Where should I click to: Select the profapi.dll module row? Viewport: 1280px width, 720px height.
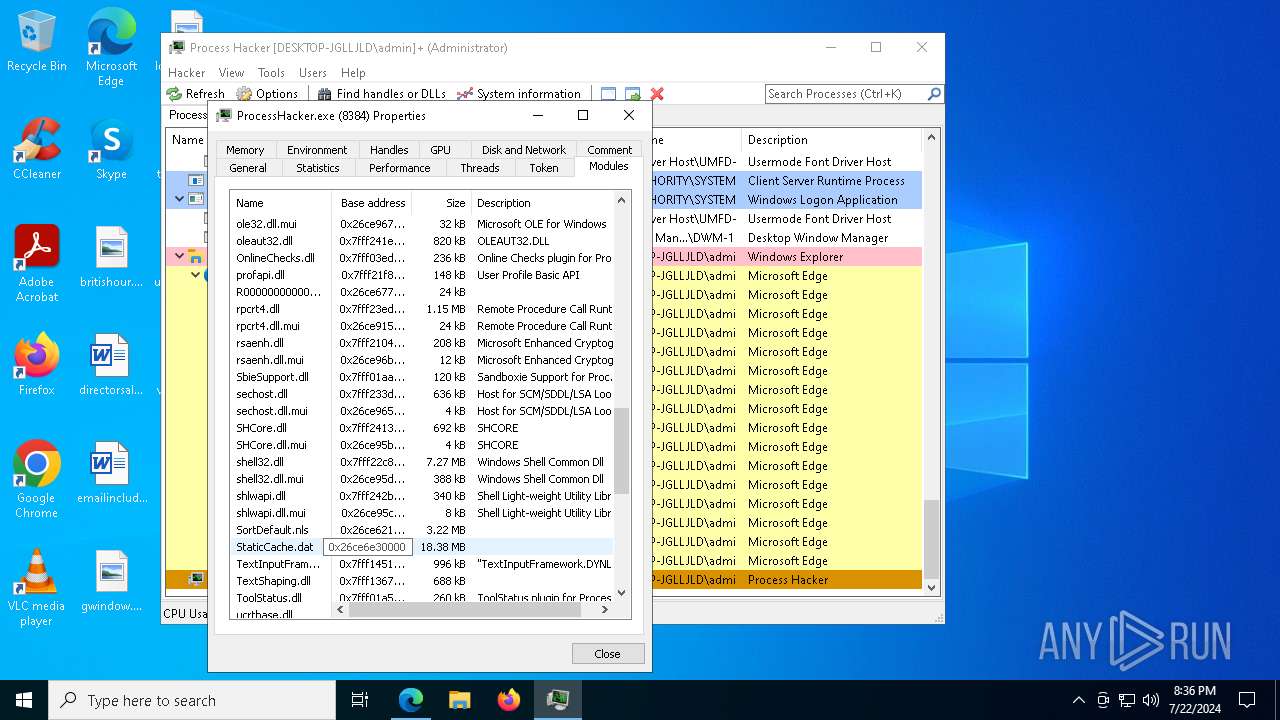pos(422,275)
